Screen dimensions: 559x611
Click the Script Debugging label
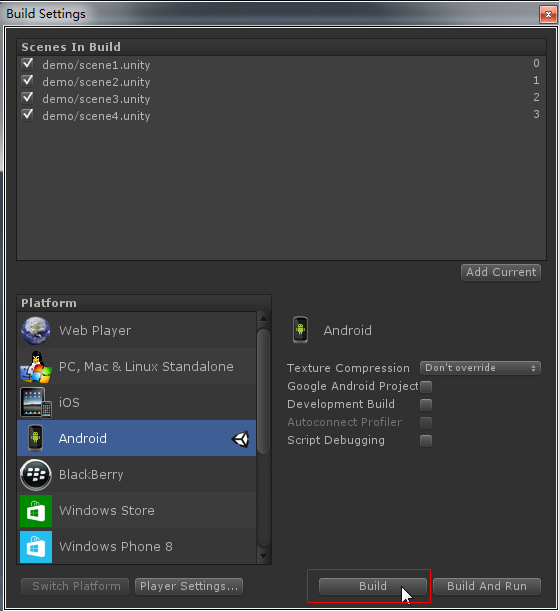pos(336,440)
